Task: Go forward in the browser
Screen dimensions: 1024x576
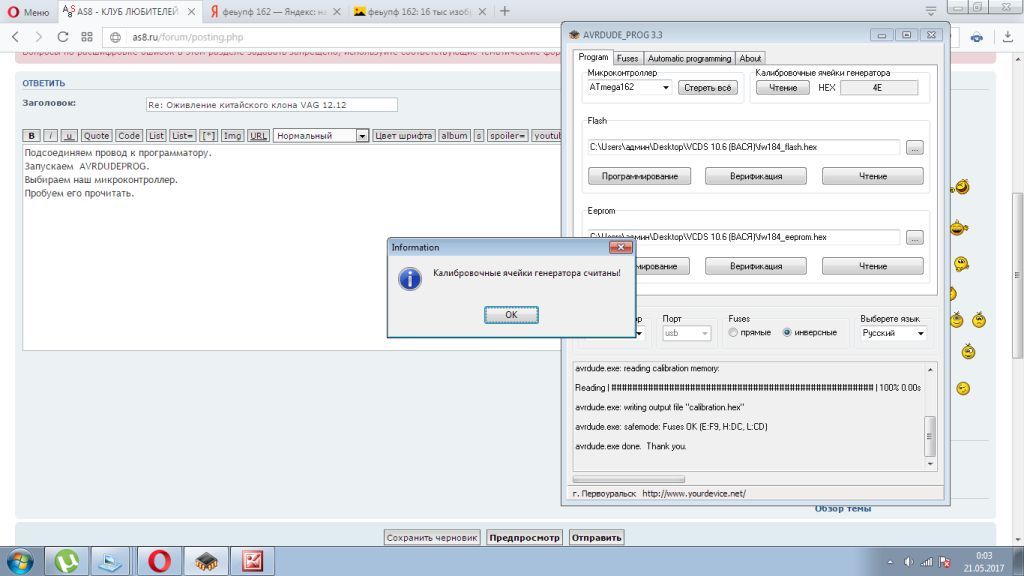Action: (39, 37)
